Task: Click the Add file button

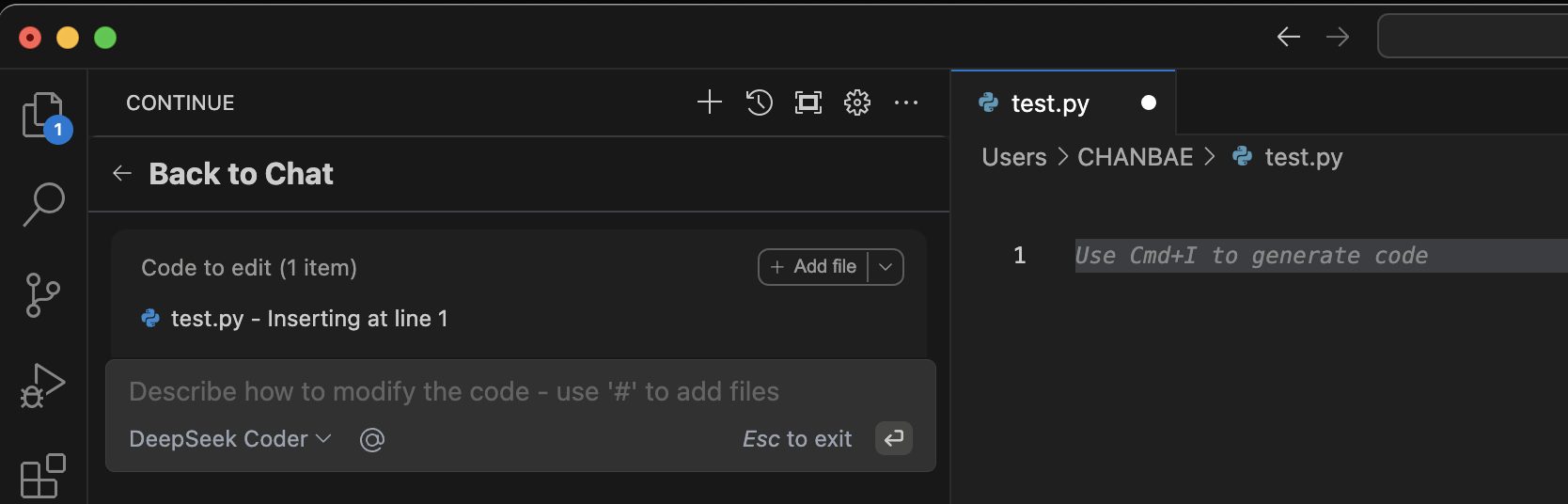Action: pos(814,267)
